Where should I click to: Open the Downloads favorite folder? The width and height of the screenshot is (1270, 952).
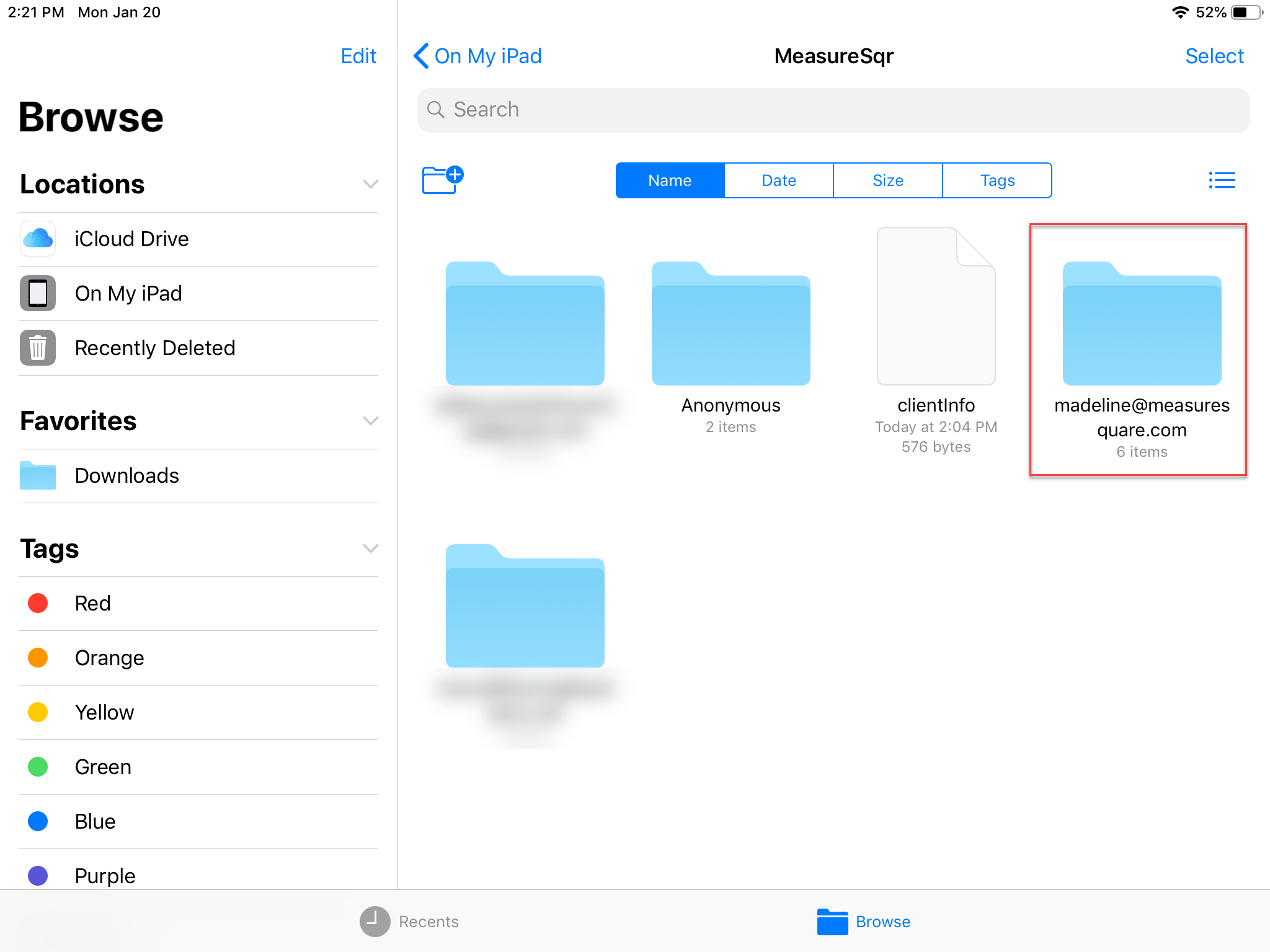pyautogui.click(x=127, y=476)
